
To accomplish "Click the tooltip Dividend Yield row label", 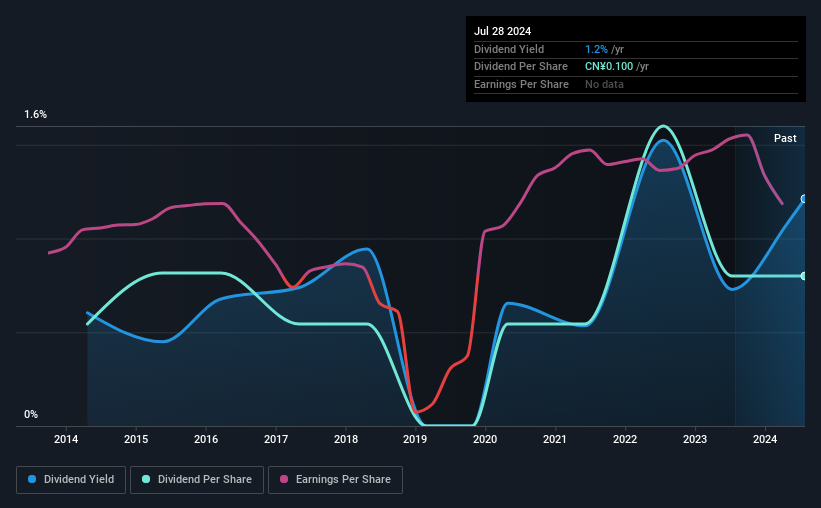I will [x=509, y=49].
